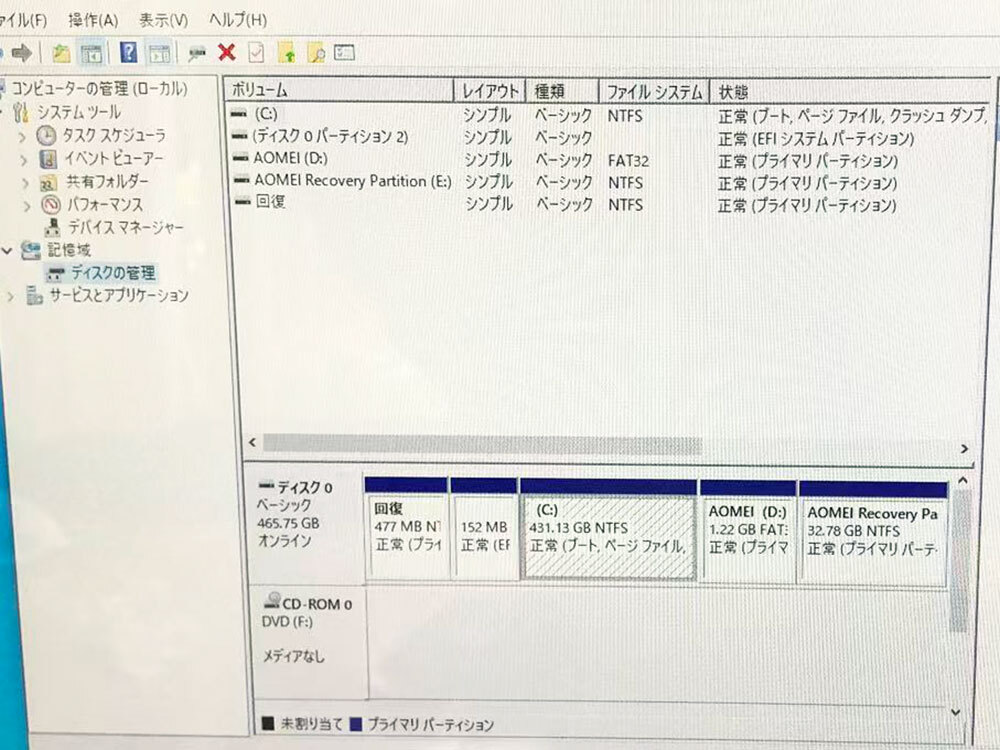Expand the 共有フォルダー tree node

click(26, 184)
